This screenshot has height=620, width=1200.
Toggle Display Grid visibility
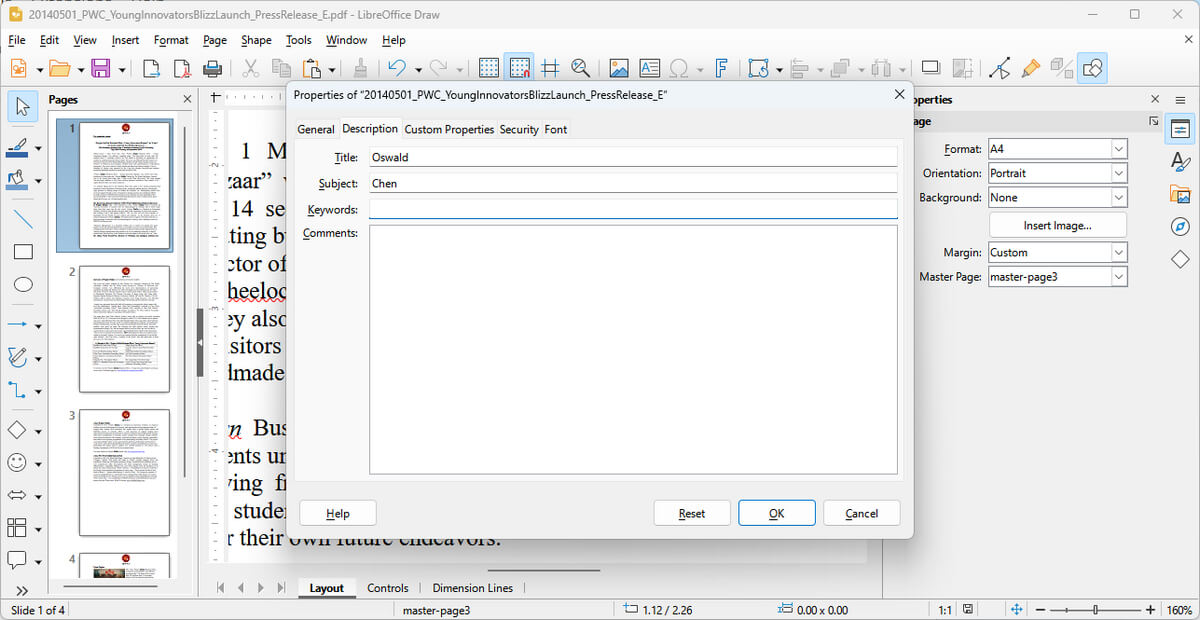(489, 68)
